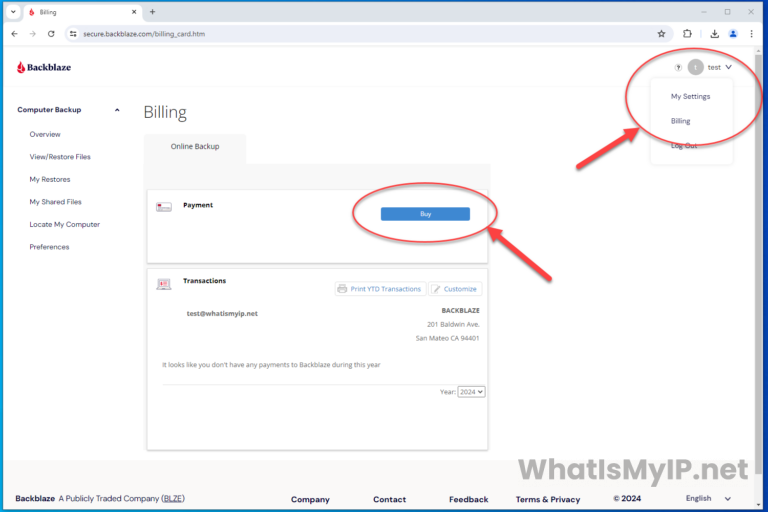The height and width of the screenshot is (512, 768).
Task: Click the no payments this year message
Action: coord(271,365)
